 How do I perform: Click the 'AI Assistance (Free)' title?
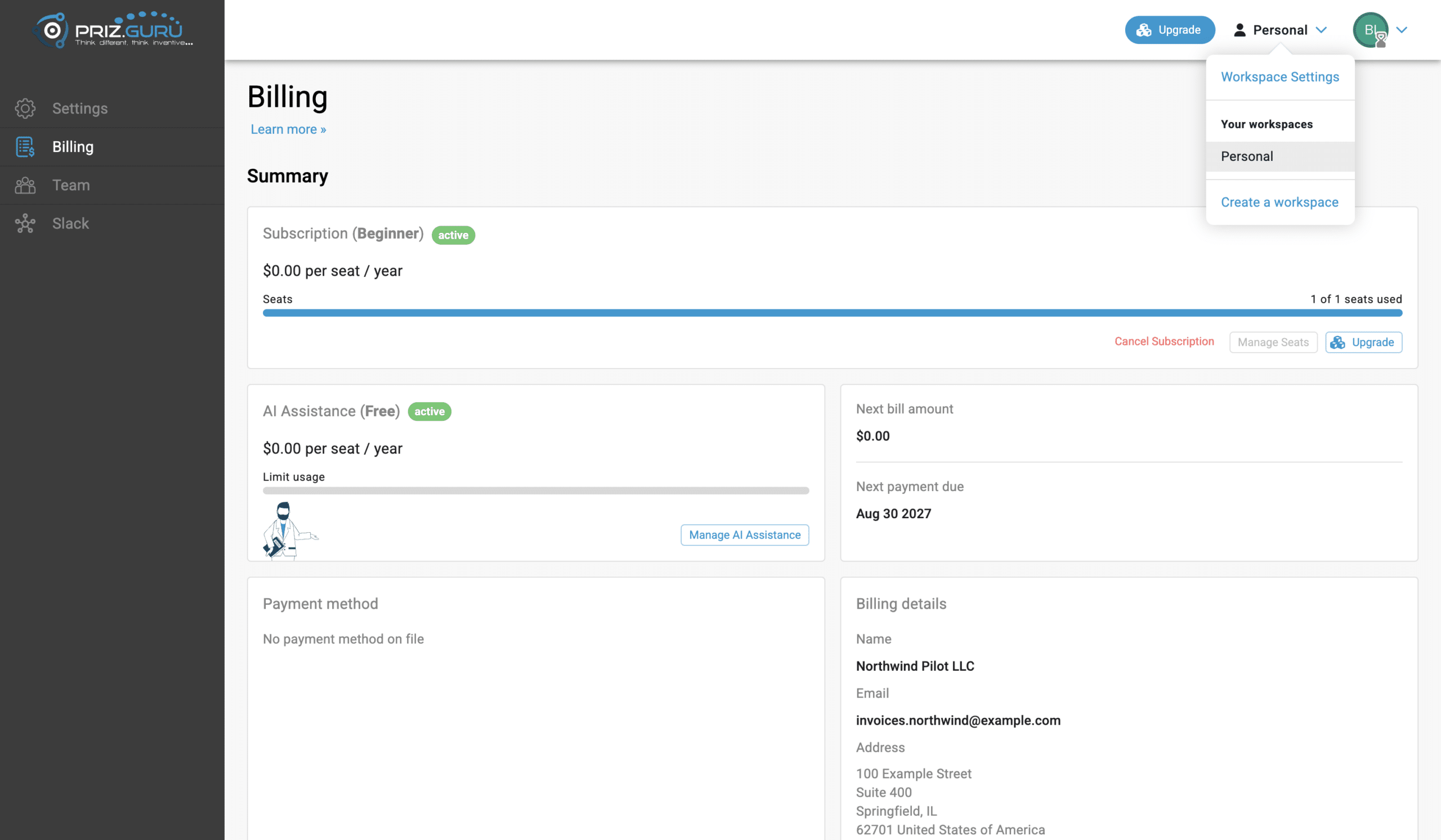tap(331, 411)
